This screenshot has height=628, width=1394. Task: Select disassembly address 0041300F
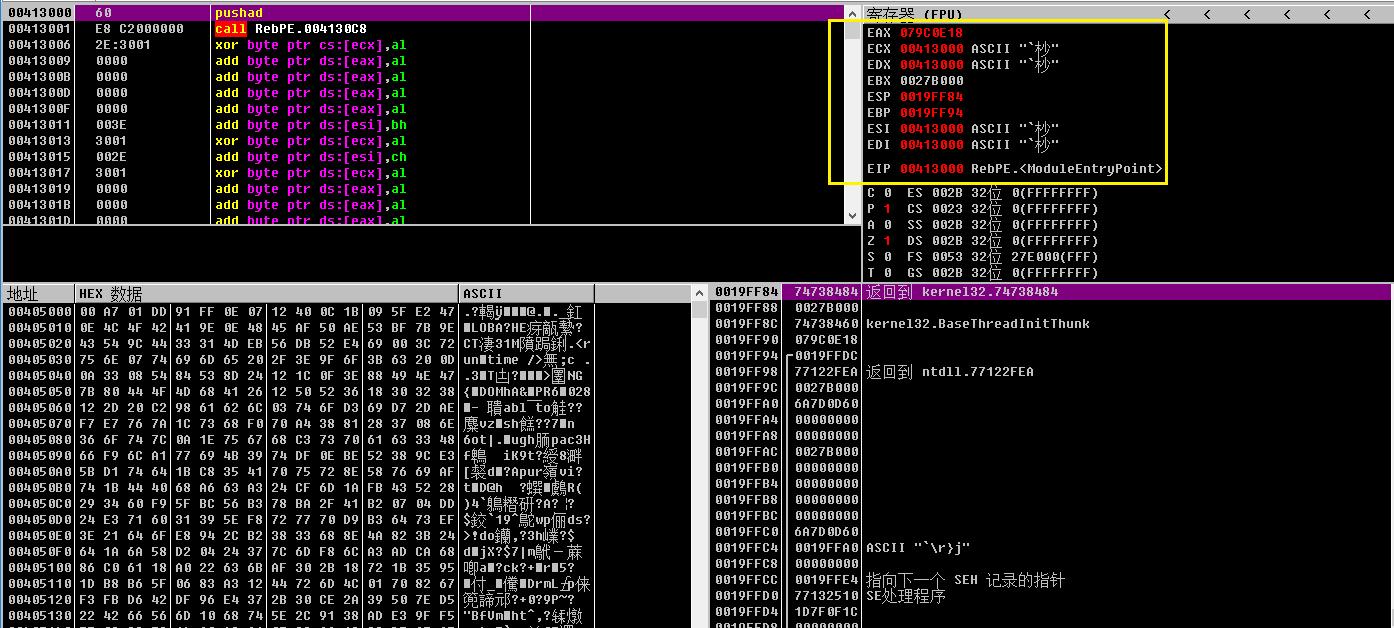point(39,109)
